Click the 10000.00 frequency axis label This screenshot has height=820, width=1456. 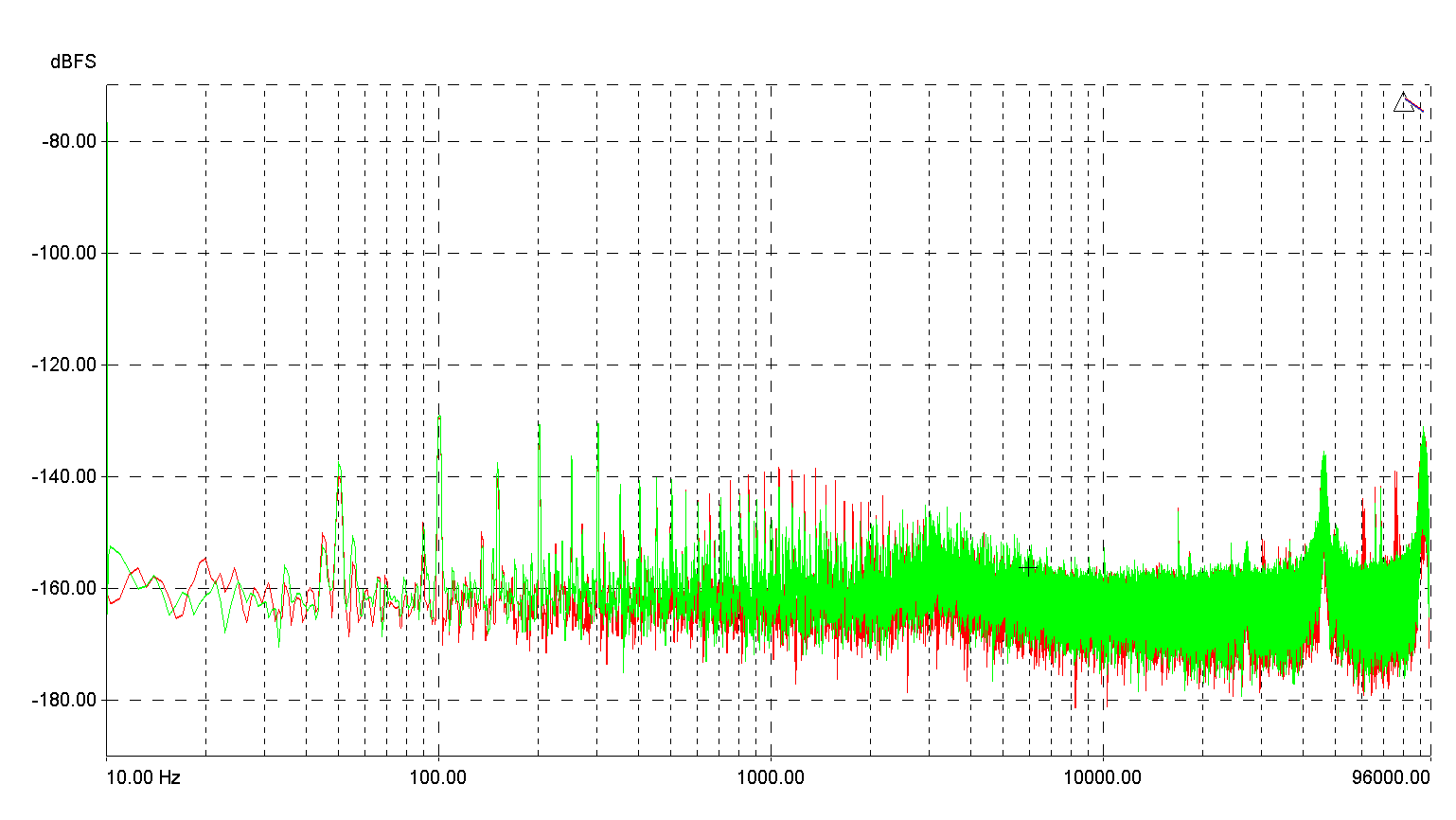[1103, 777]
